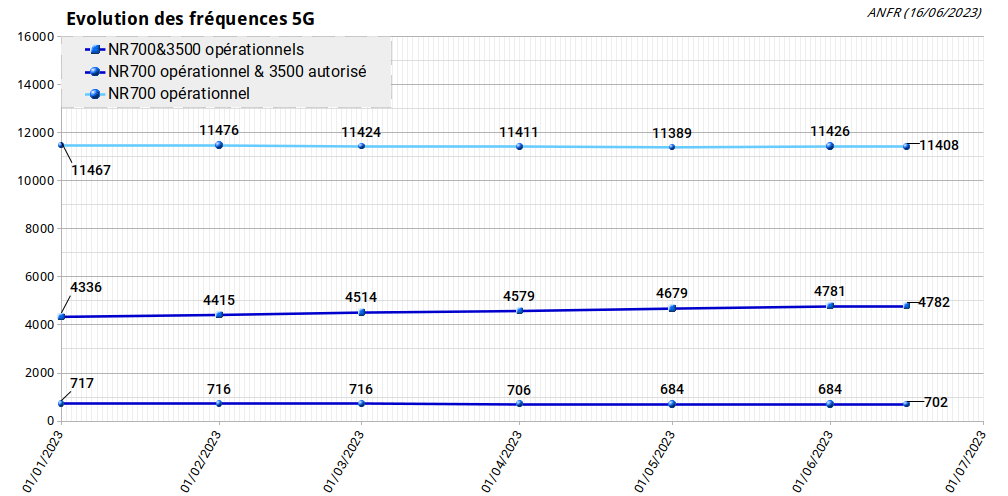Click x-axis date 01/06/2023

tap(813, 461)
